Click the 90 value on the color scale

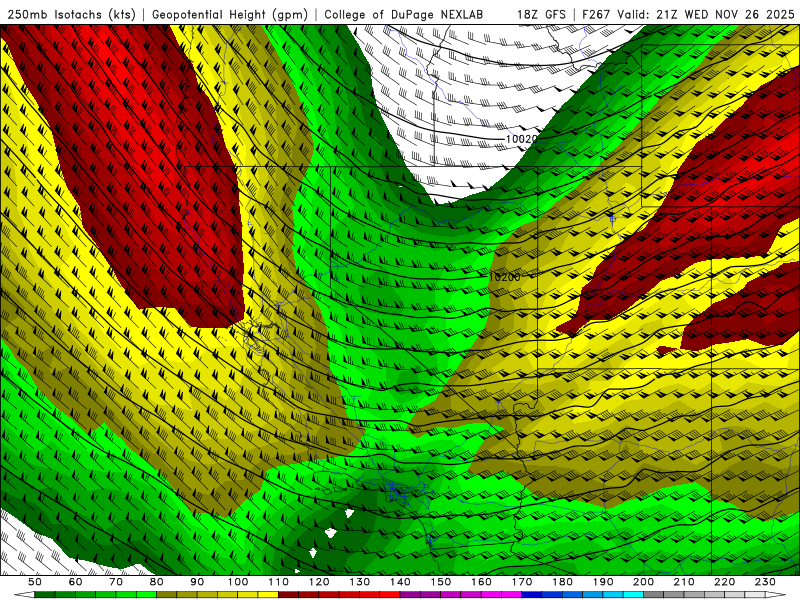[197, 582]
